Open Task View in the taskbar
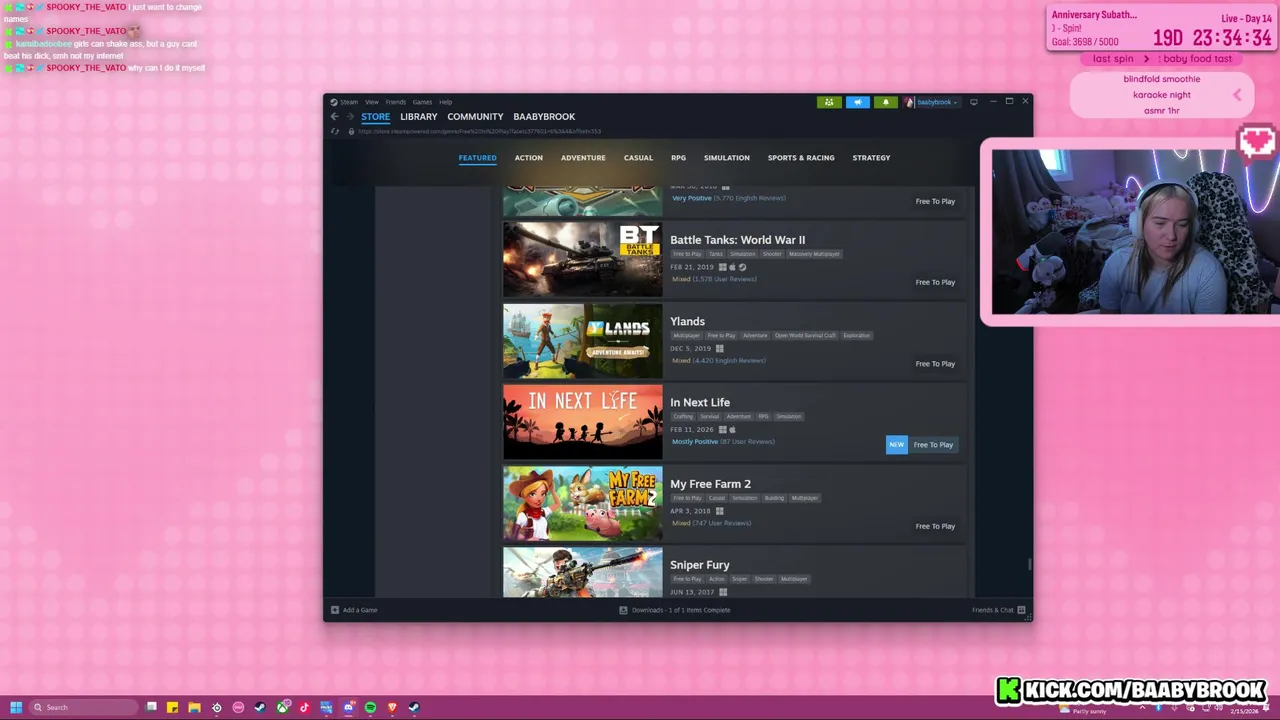 click(x=151, y=708)
